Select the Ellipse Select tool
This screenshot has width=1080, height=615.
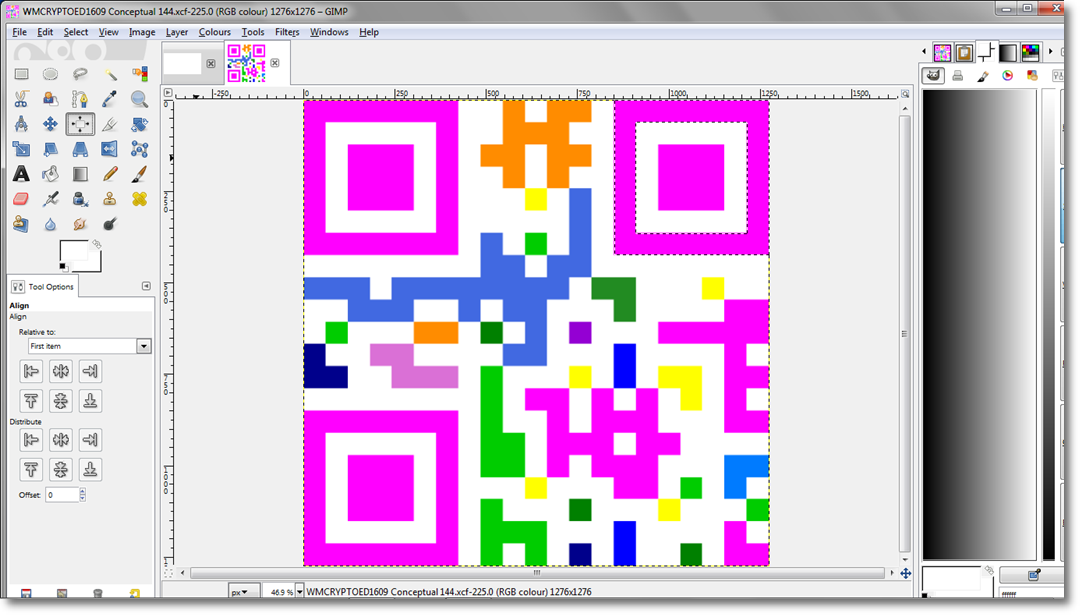click(x=50, y=74)
